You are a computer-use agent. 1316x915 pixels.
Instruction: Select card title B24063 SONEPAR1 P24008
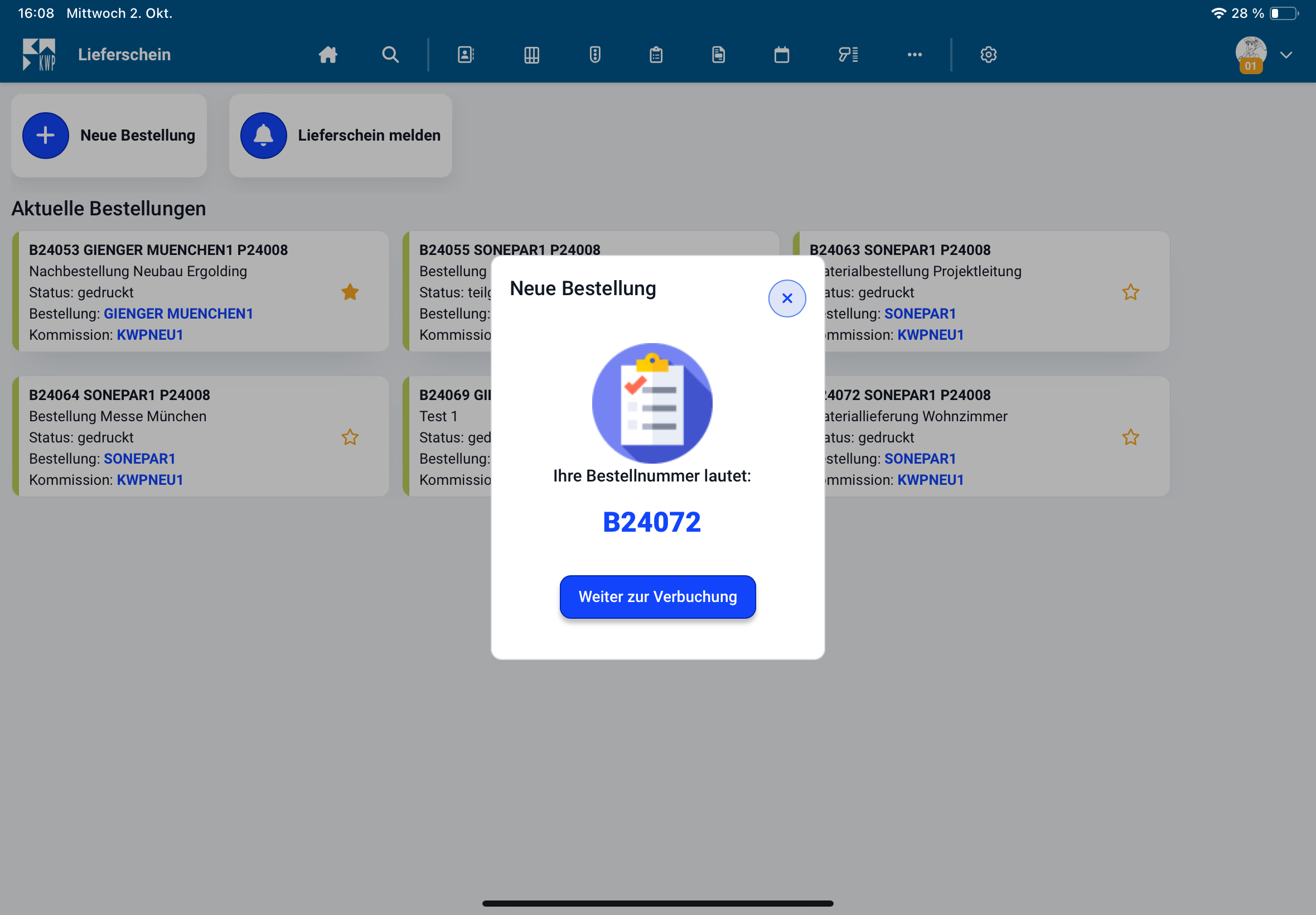(899, 250)
